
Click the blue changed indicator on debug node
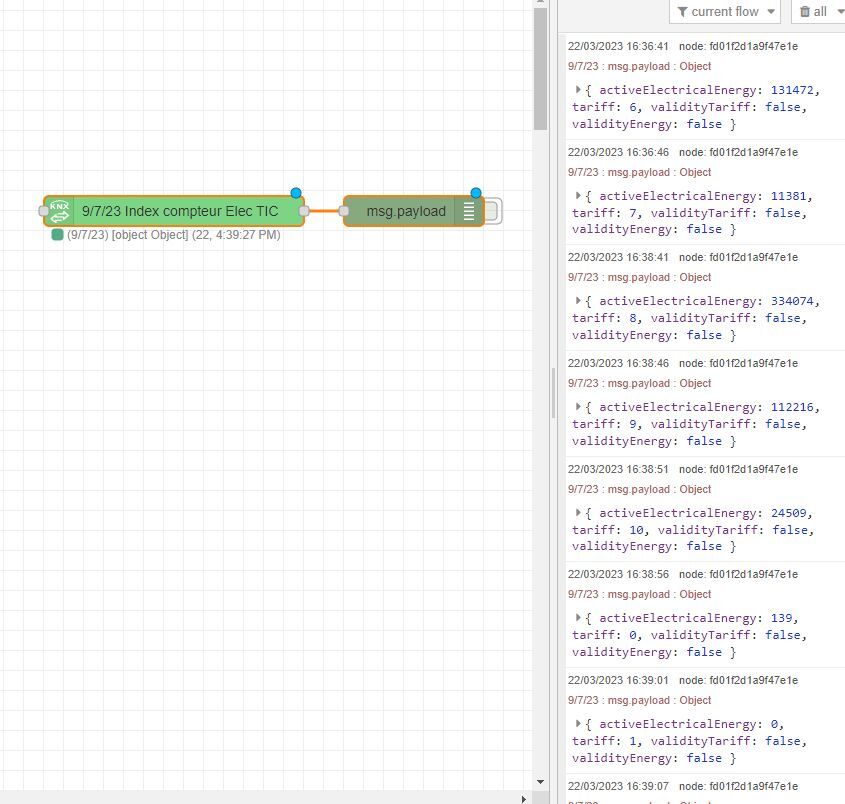[475, 193]
